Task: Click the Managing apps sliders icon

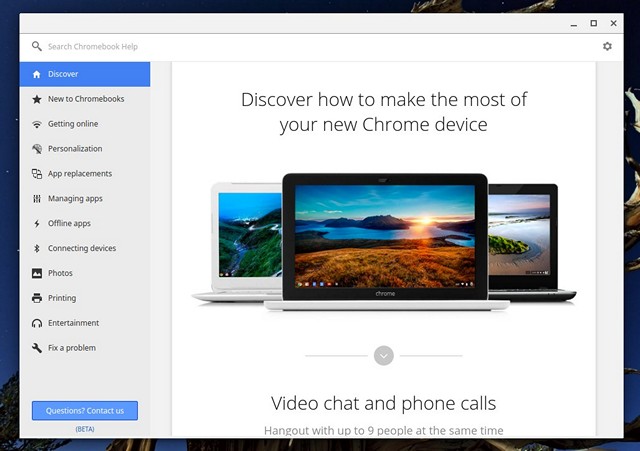Action: click(37, 199)
